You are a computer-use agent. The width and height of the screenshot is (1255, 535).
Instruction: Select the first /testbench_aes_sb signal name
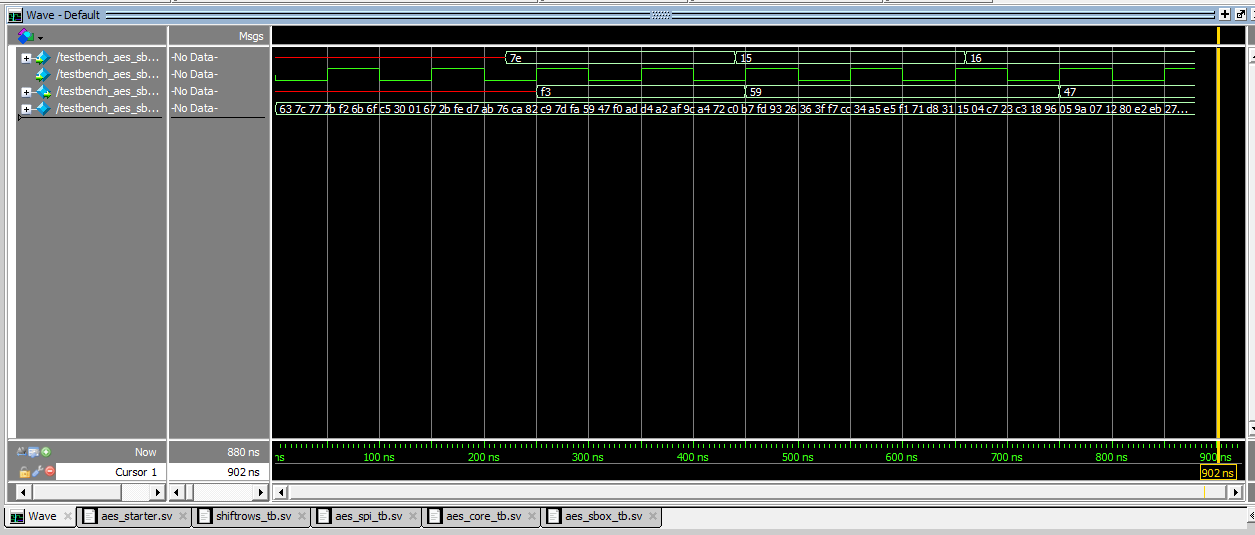click(x=107, y=58)
